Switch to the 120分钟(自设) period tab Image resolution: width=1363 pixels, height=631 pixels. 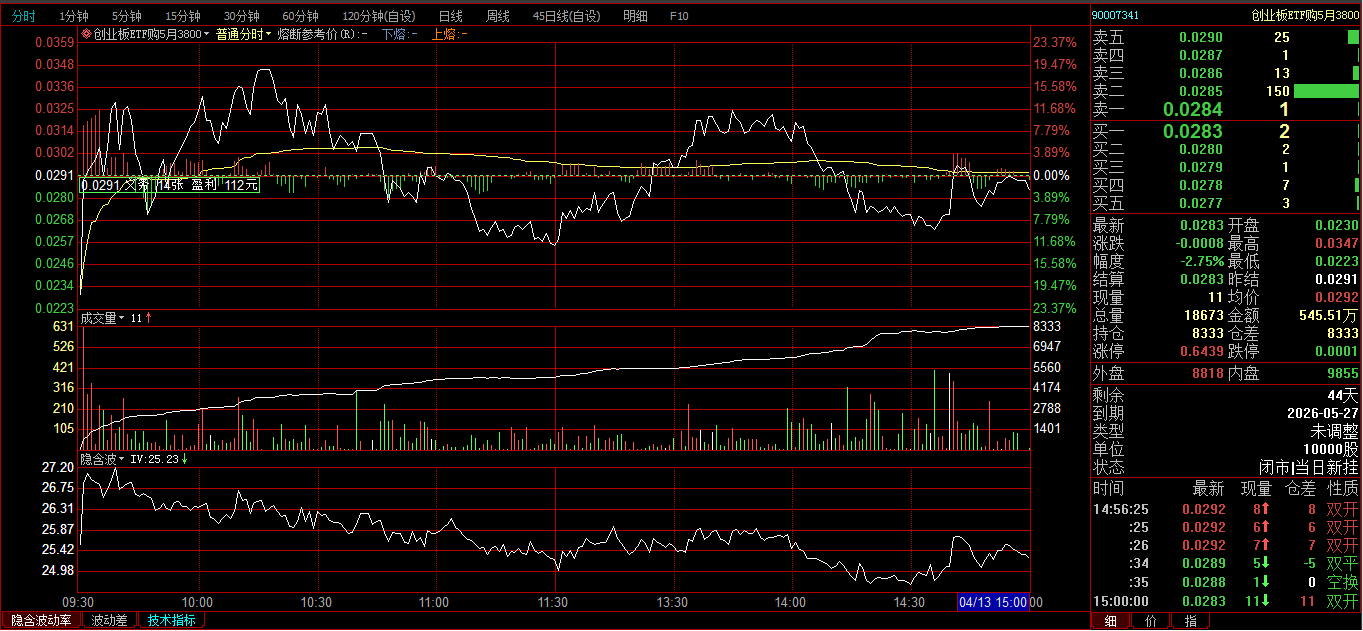(379, 16)
